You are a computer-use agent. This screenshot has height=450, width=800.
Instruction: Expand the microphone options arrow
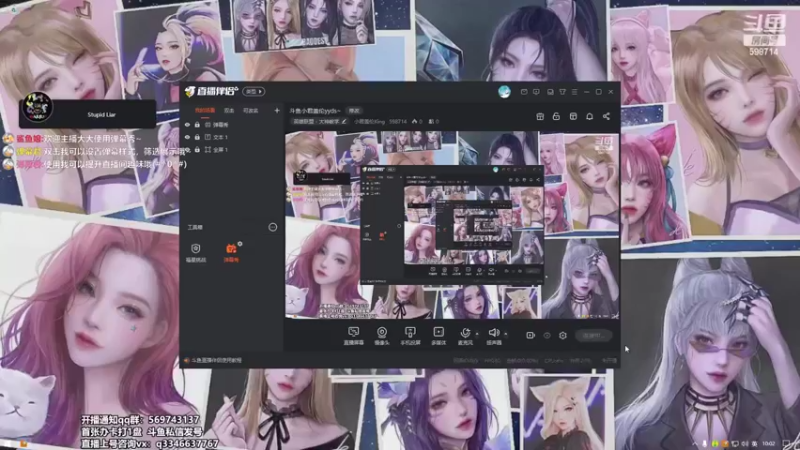[x=477, y=334]
